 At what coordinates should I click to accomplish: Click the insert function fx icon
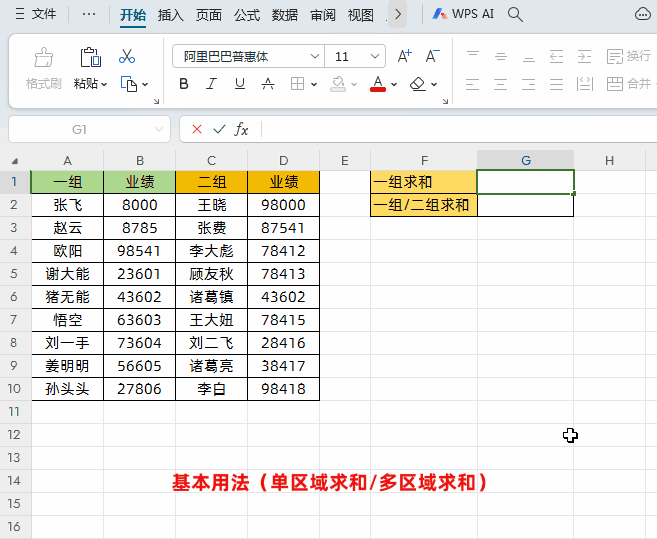[241, 129]
